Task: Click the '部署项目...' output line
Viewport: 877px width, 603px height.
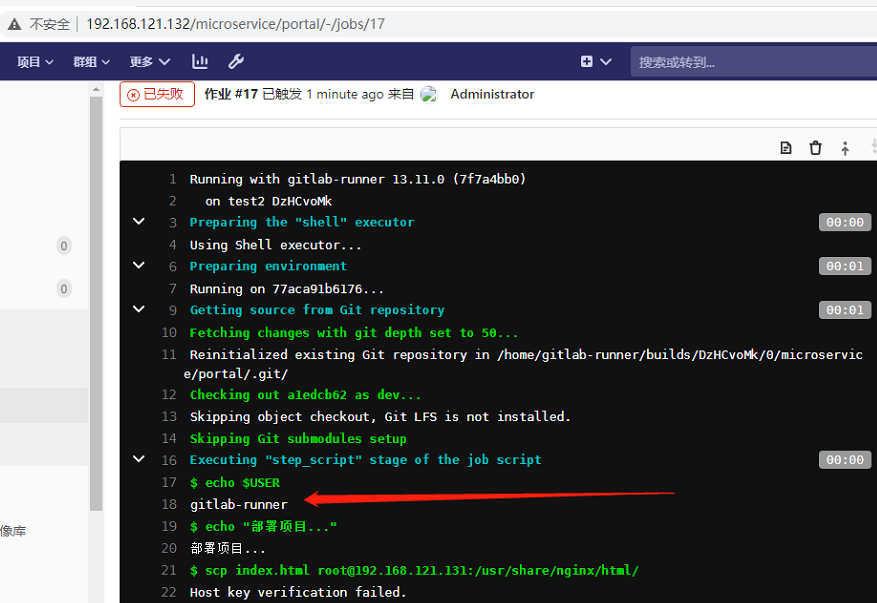Action: [x=228, y=549]
